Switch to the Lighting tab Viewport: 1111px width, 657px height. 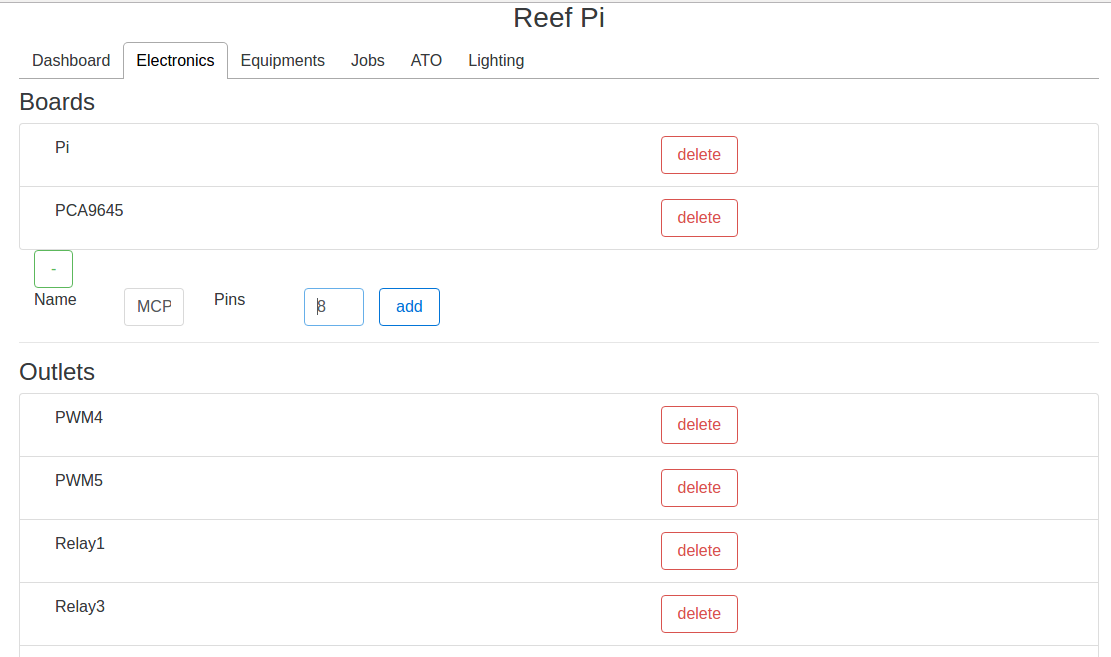tap(496, 61)
